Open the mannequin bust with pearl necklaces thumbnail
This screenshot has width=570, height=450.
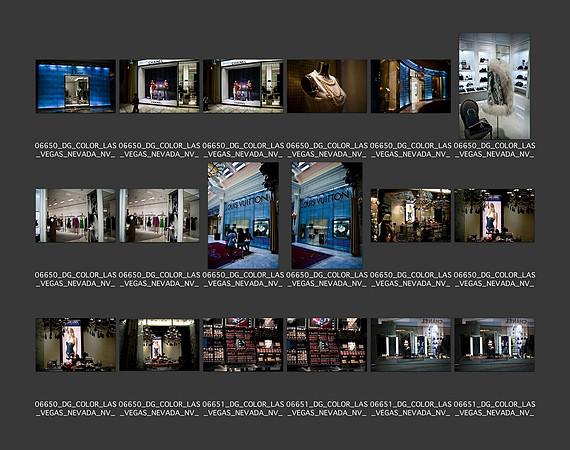click(327, 86)
